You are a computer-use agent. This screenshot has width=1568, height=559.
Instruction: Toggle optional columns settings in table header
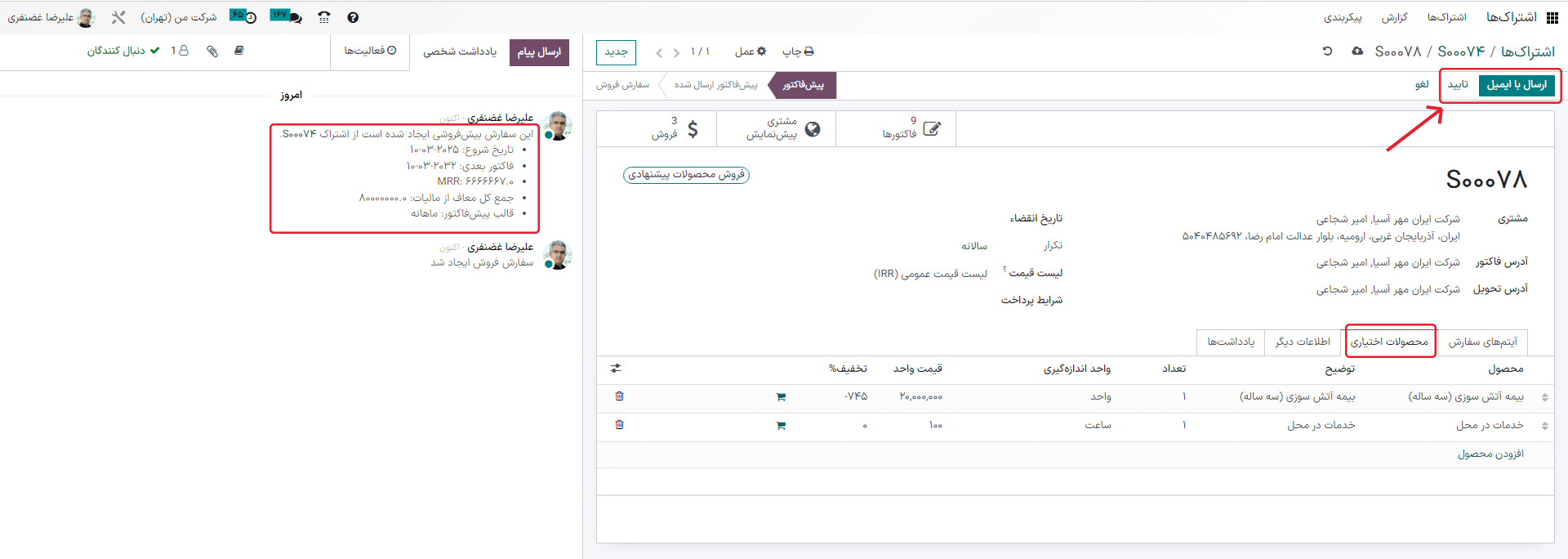[616, 369]
